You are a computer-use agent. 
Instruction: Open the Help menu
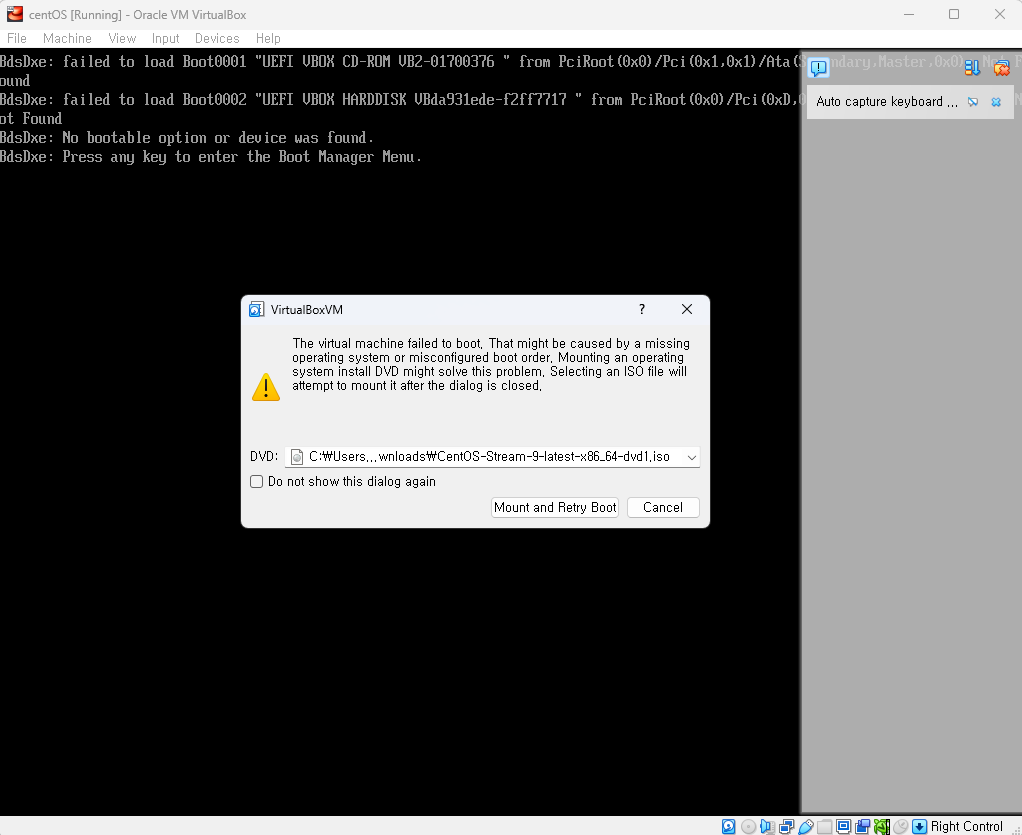pos(268,38)
